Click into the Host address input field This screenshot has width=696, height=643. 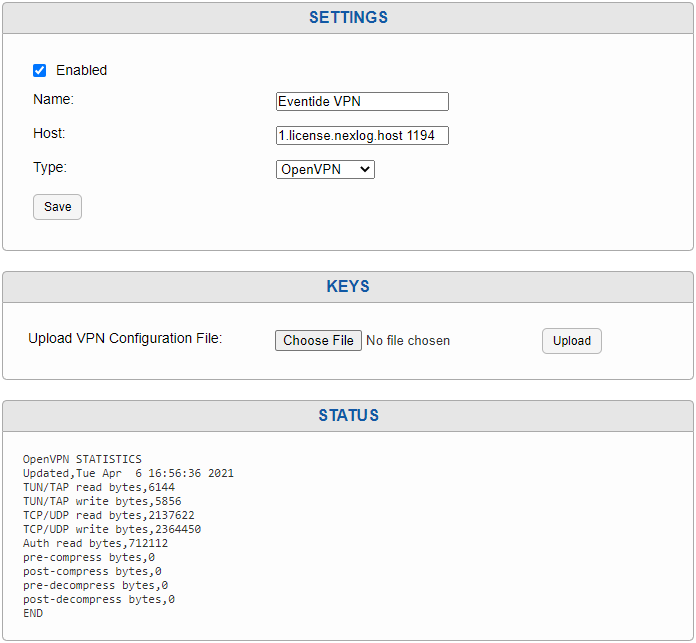(362, 135)
